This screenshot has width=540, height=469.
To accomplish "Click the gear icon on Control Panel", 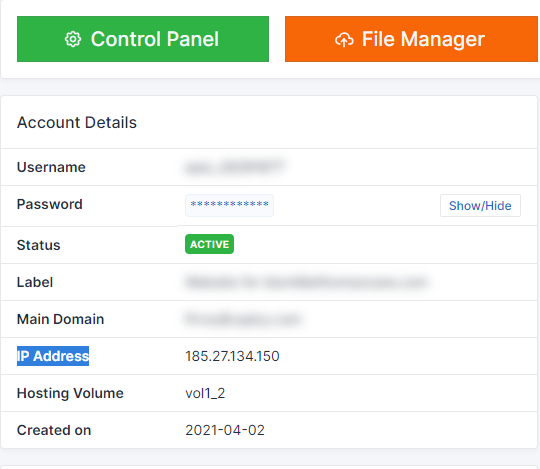I will (x=73, y=39).
